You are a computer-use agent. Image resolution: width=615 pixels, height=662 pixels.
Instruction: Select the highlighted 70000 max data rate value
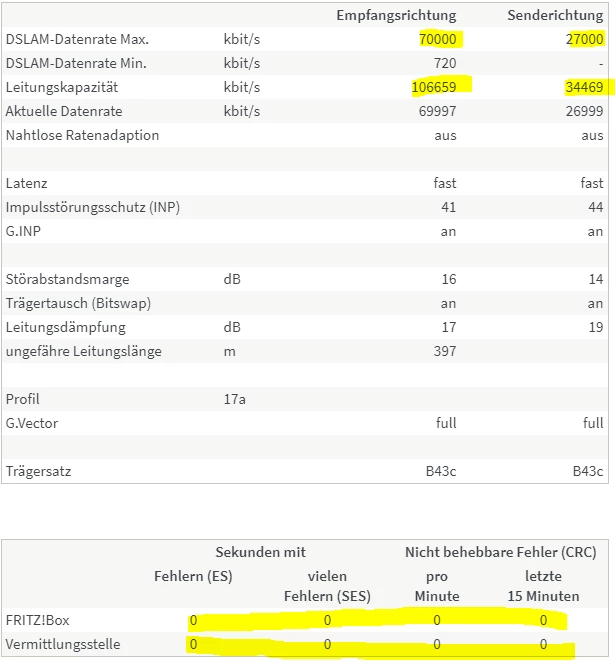(x=438, y=39)
